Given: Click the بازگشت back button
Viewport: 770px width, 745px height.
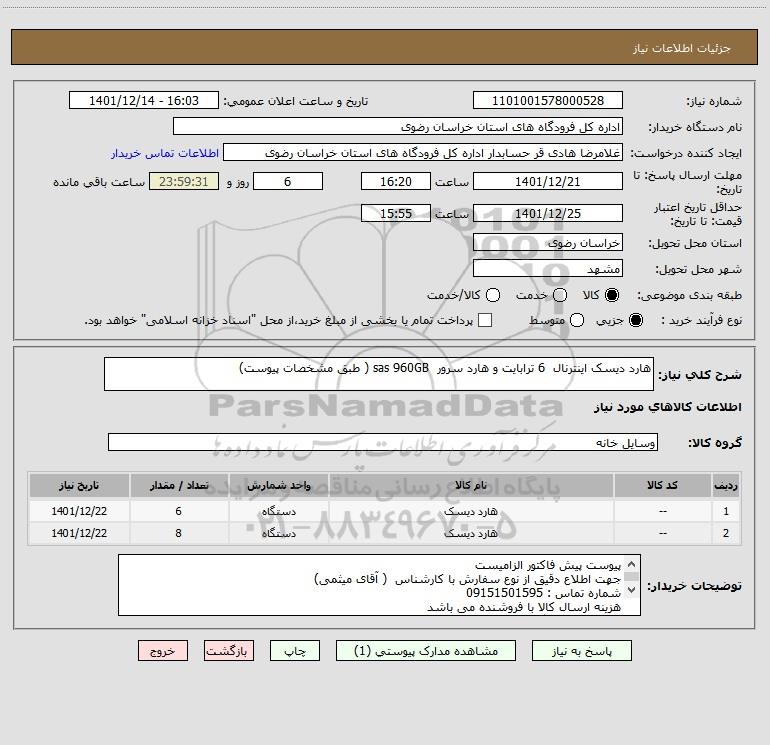Looking at the screenshot, I should click(x=229, y=651).
